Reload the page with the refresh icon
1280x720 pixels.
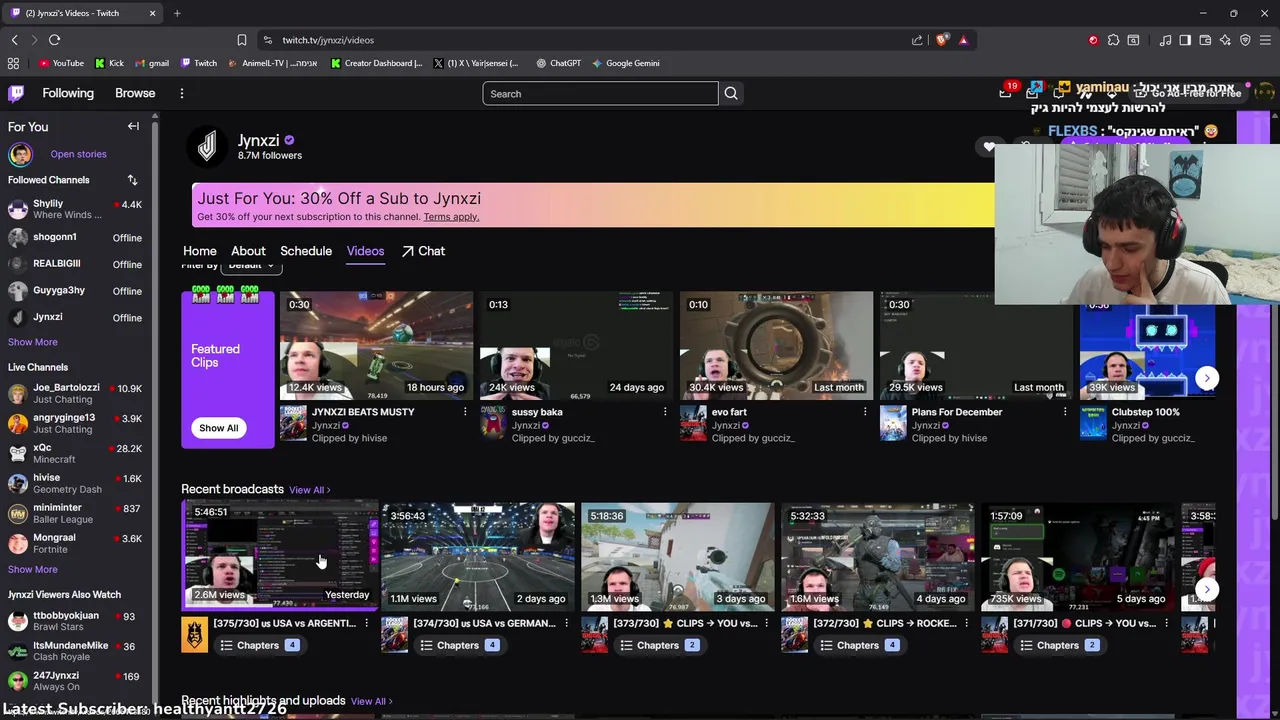pyautogui.click(x=54, y=40)
